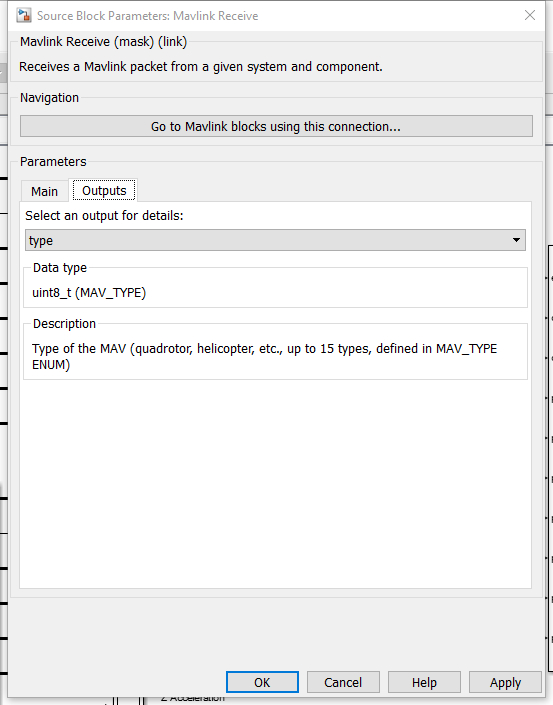Cancel the block parameters dialog
553x705 pixels.
(343, 682)
